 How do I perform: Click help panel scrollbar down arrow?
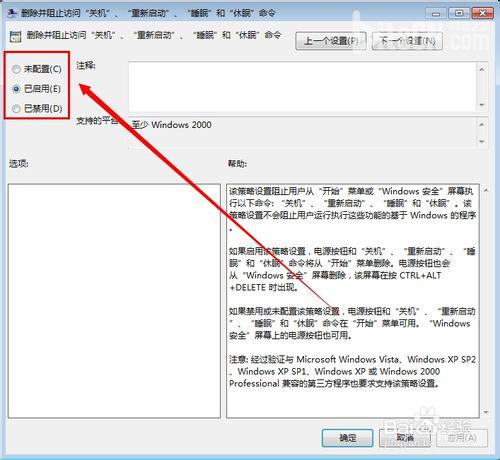click(x=486, y=412)
